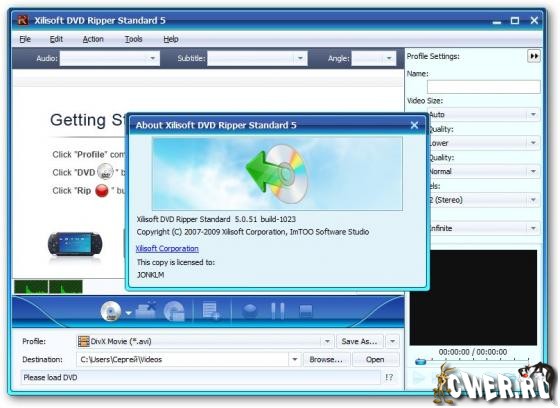The width and height of the screenshot is (560, 408).
Task: Click the PSP device image
Action: pos(75,244)
